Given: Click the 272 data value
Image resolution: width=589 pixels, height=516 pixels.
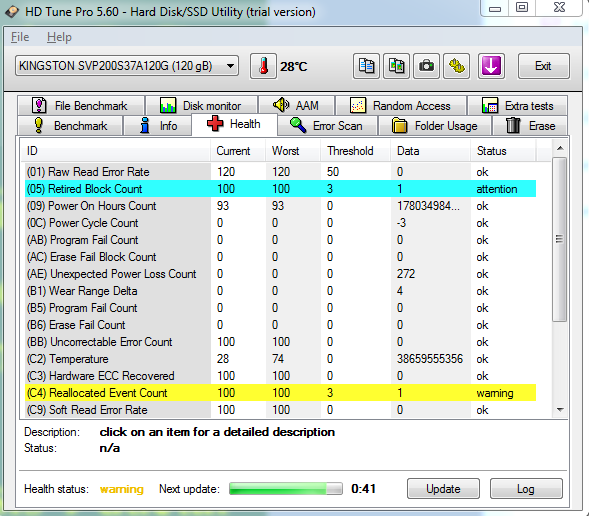Looking at the screenshot, I should click(406, 274).
